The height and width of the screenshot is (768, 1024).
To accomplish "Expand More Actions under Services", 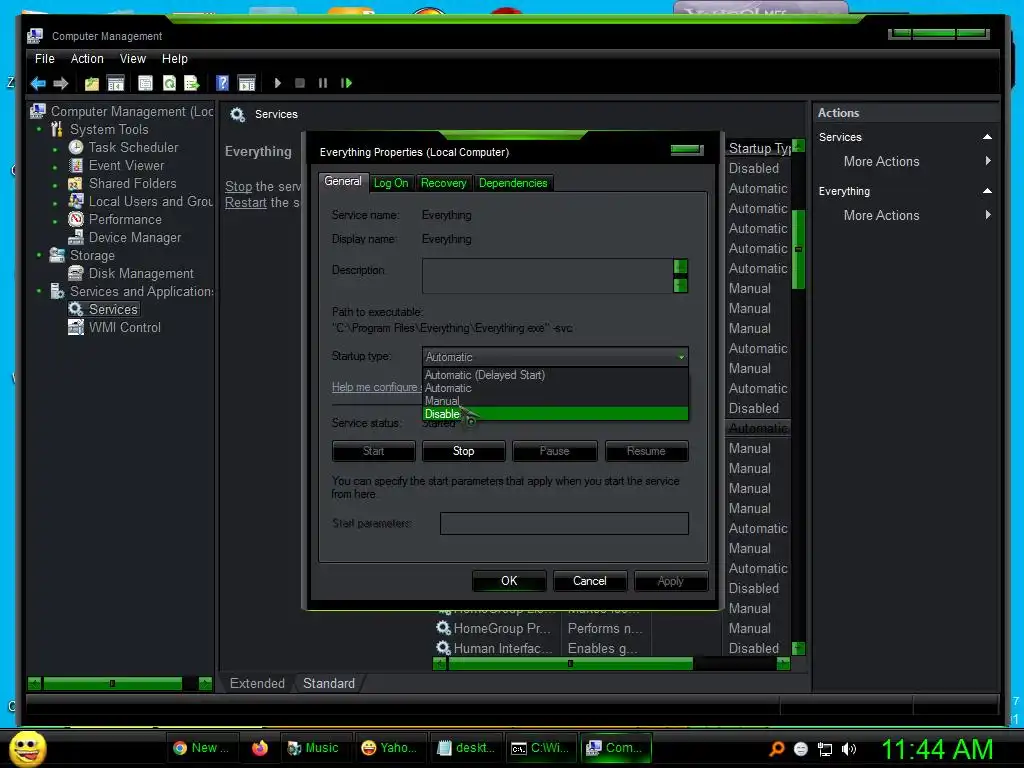I will [881, 161].
